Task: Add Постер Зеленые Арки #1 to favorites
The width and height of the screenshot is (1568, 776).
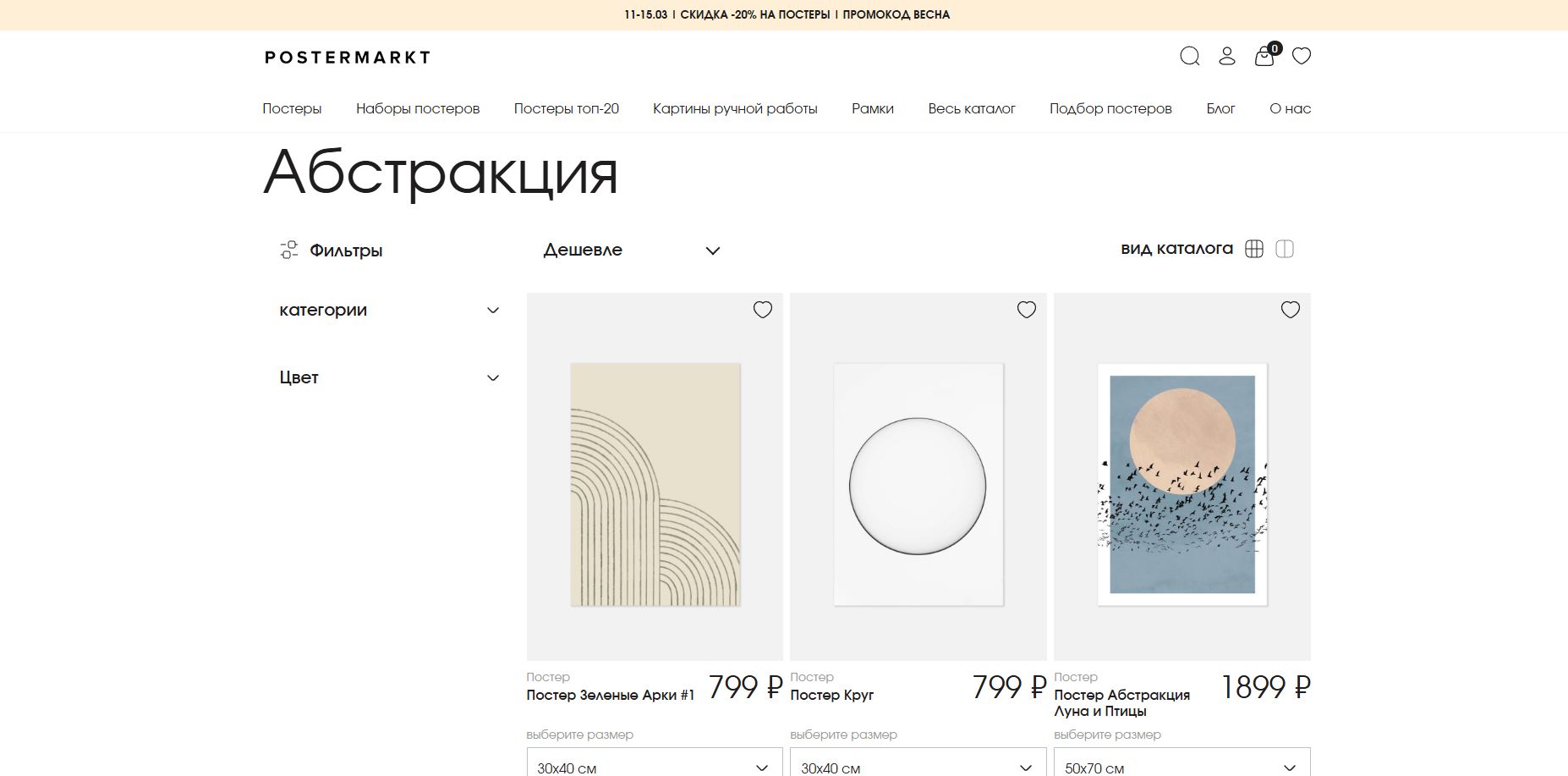Action: point(762,310)
